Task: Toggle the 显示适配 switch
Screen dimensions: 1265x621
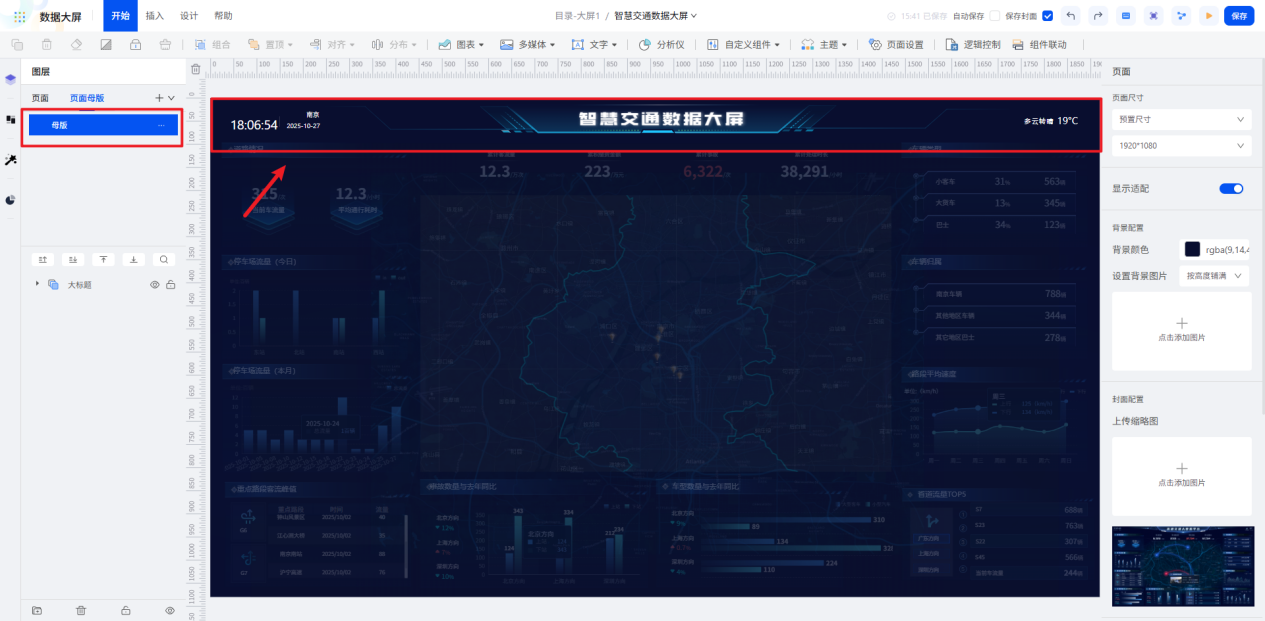Action: [1231, 188]
